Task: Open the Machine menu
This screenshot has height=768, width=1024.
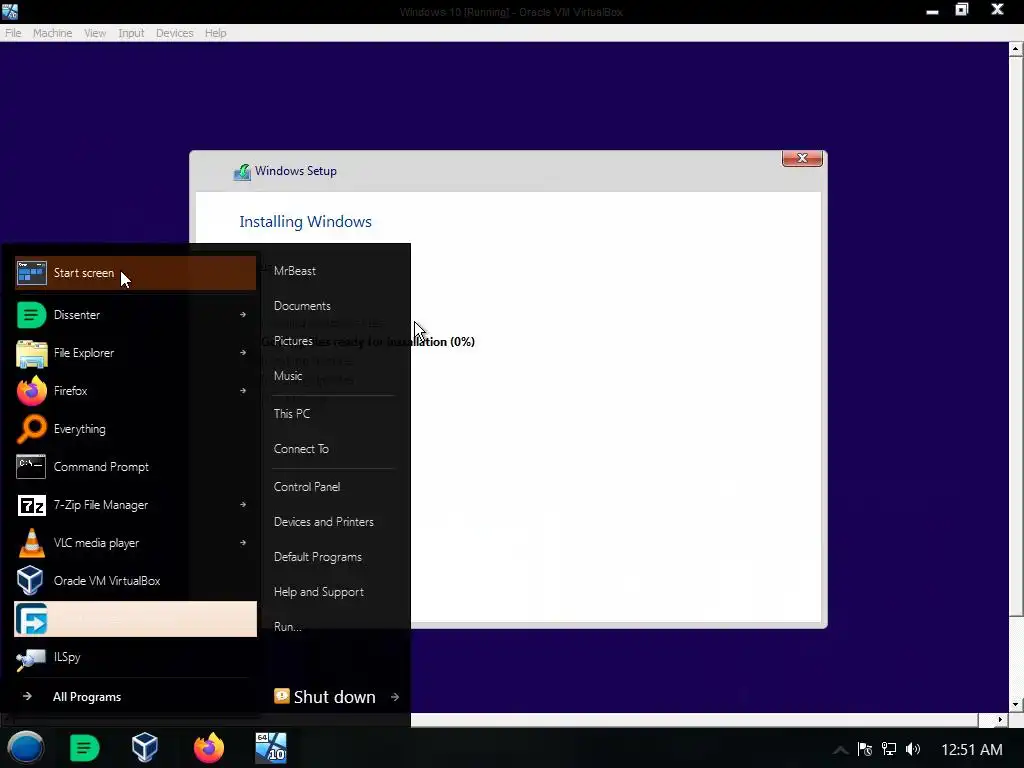Action: point(52,33)
